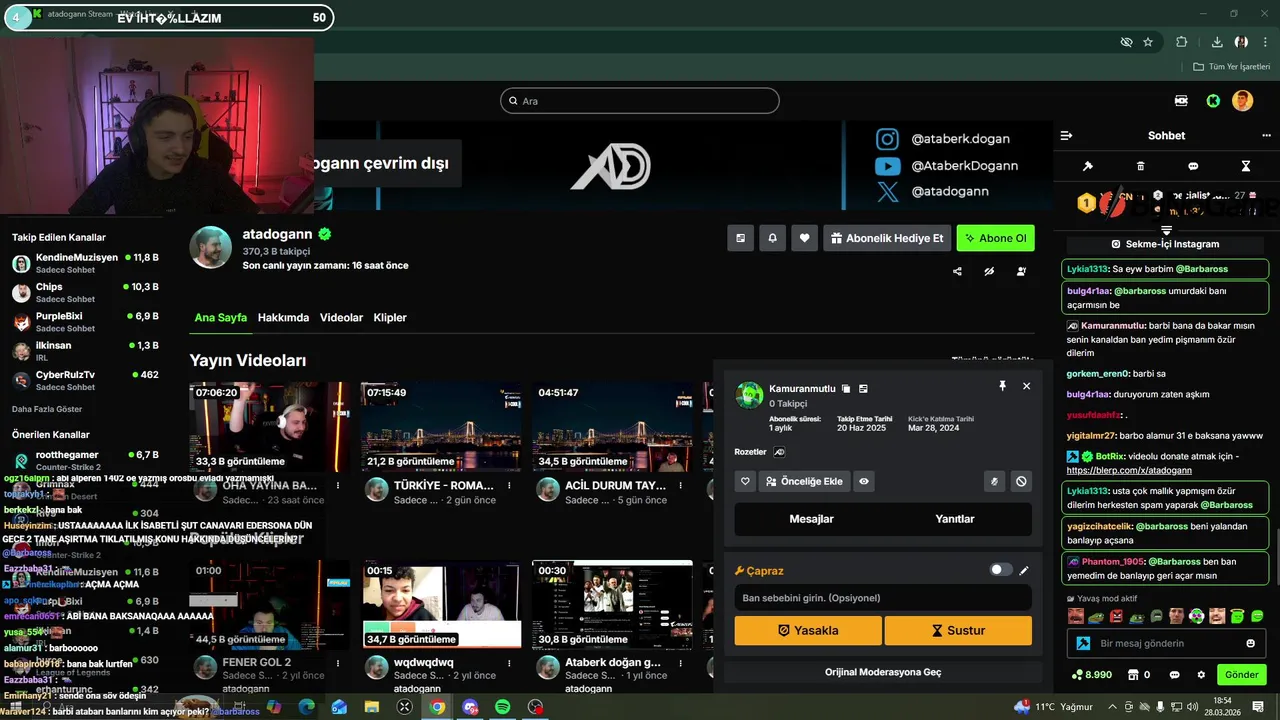1280x720 pixels.
Task: Click the Abone Ol subscribe button
Action: (996, 238)
